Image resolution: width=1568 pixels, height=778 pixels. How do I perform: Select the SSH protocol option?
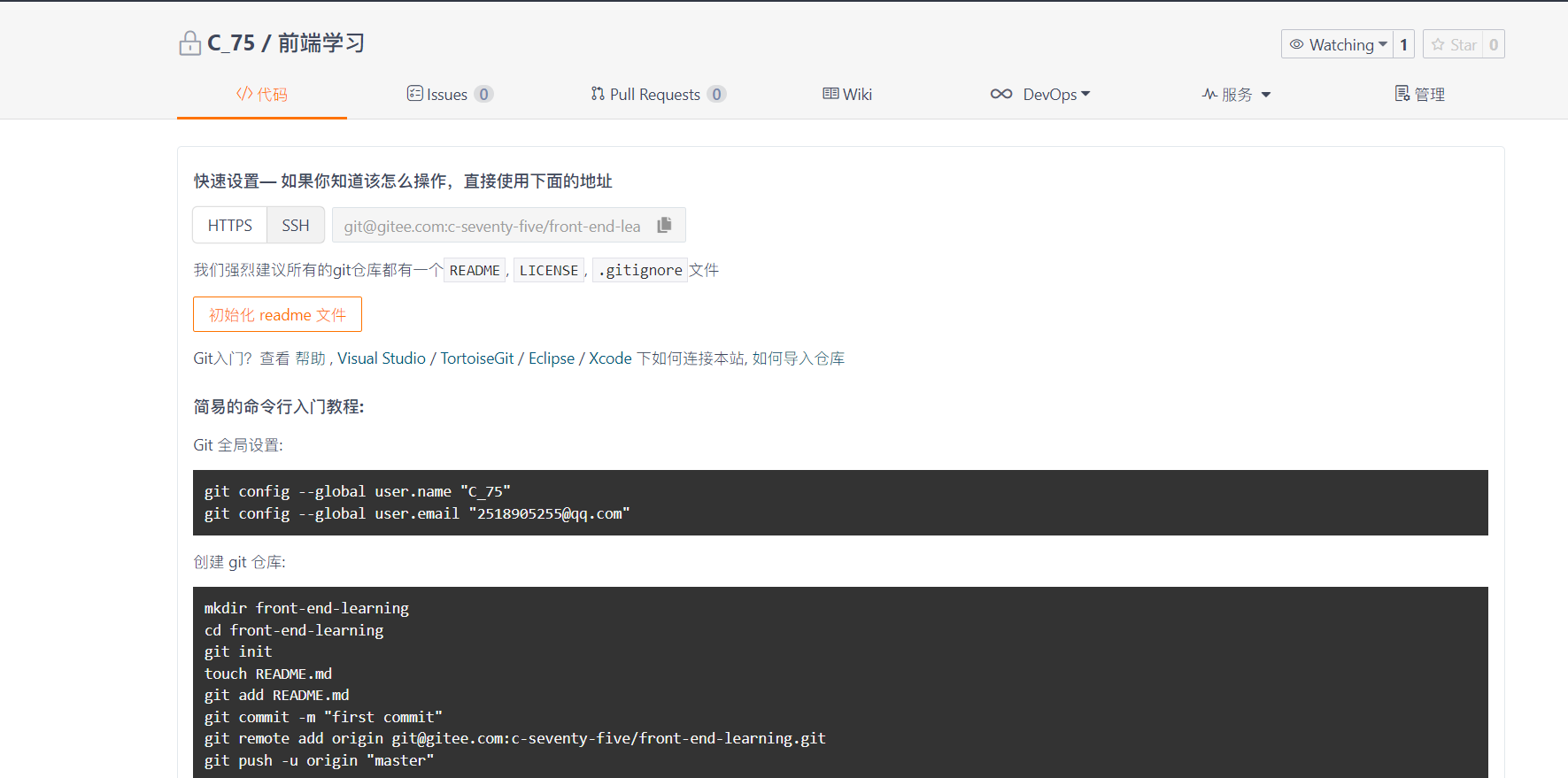point(296,226)
